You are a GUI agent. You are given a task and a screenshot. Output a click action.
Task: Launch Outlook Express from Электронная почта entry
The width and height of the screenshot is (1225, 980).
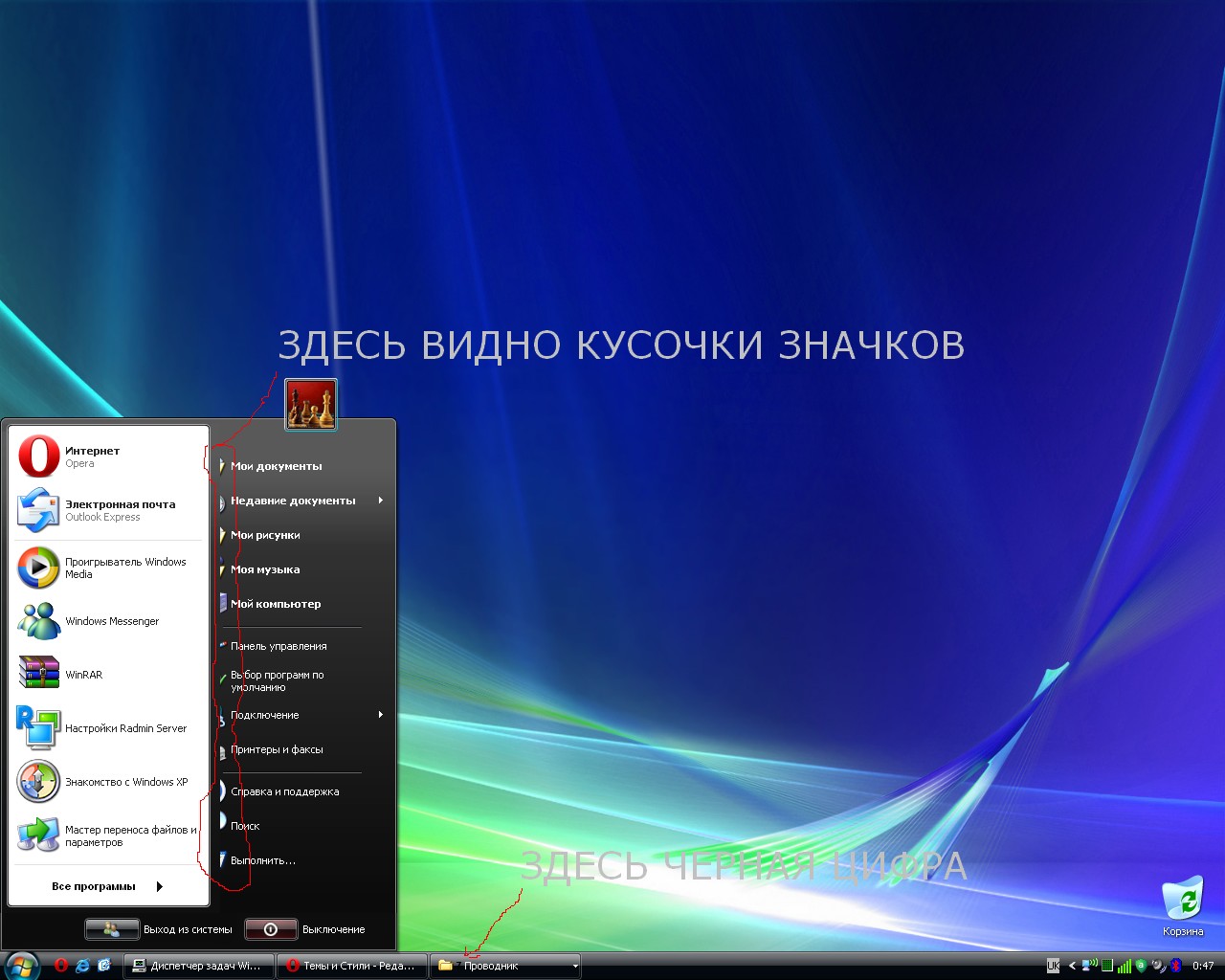pyautogui.click(x=108, y=510)
